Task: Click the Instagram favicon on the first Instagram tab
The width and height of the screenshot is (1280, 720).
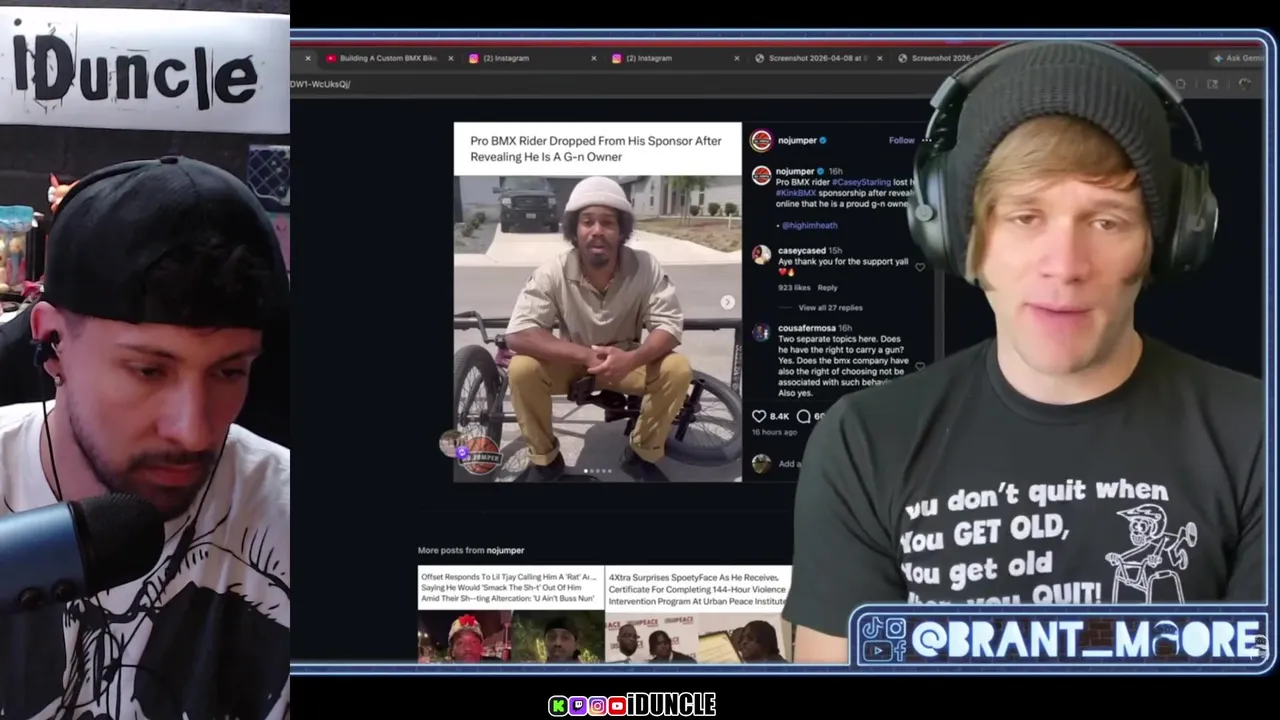Action: [x=474, y=58]
